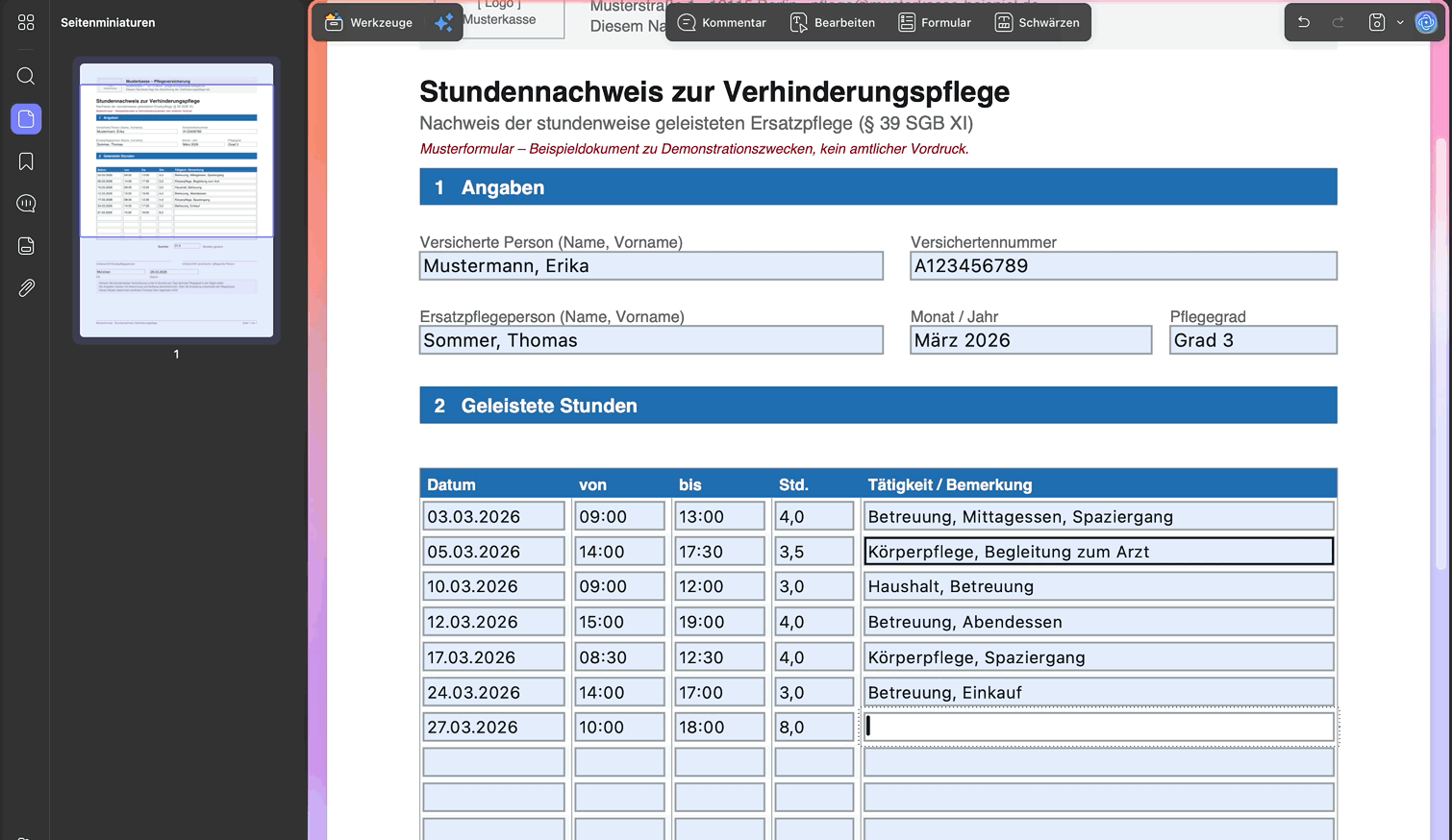Edit the Versichertennummer field A123456789
This screenshot has height=840, width=1452.
(1123, 266)
